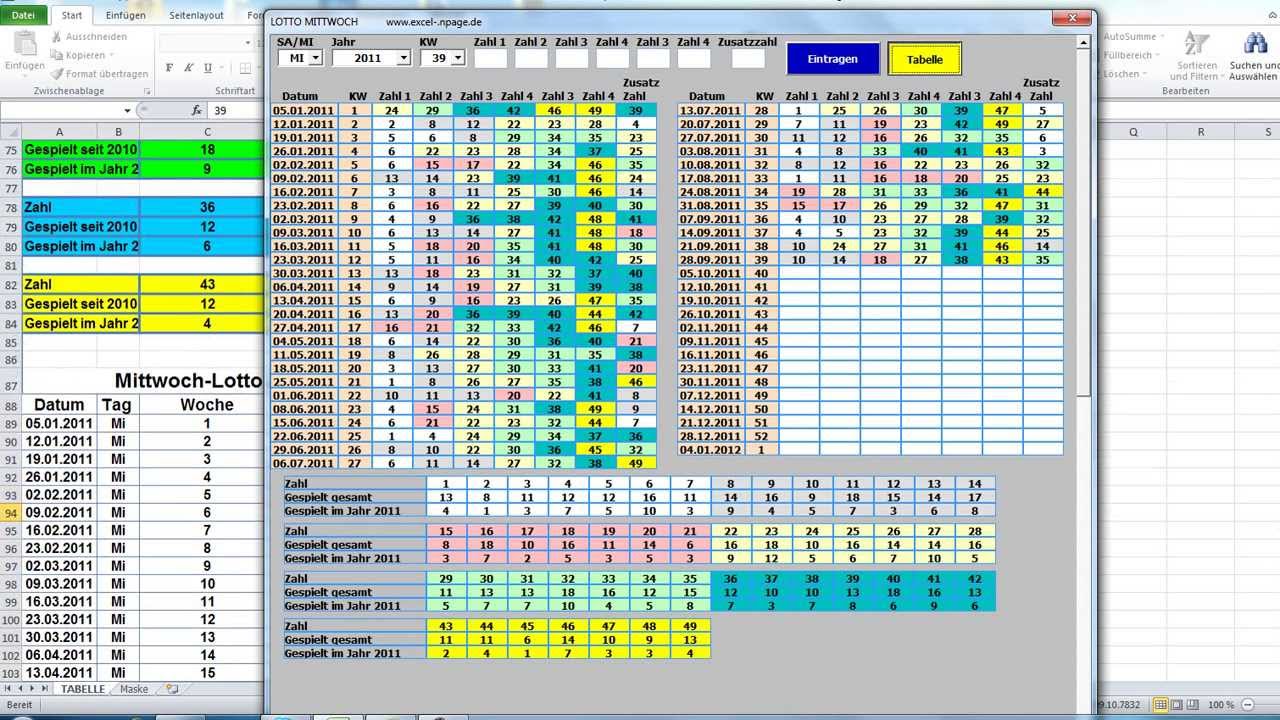Open the Jahr 2011 combo box dropdown
This screenshot has width=1280, height=720.
click(x=403, y=59)
